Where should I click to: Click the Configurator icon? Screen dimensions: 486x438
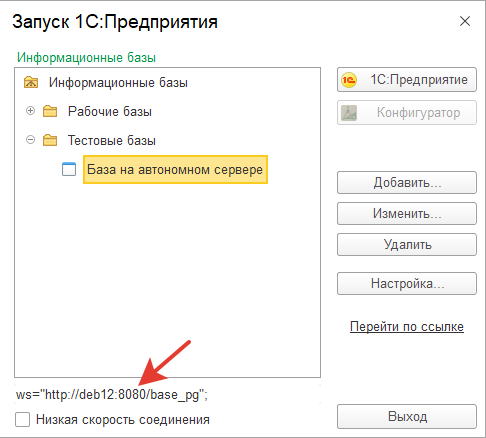[x=349, y=113]
